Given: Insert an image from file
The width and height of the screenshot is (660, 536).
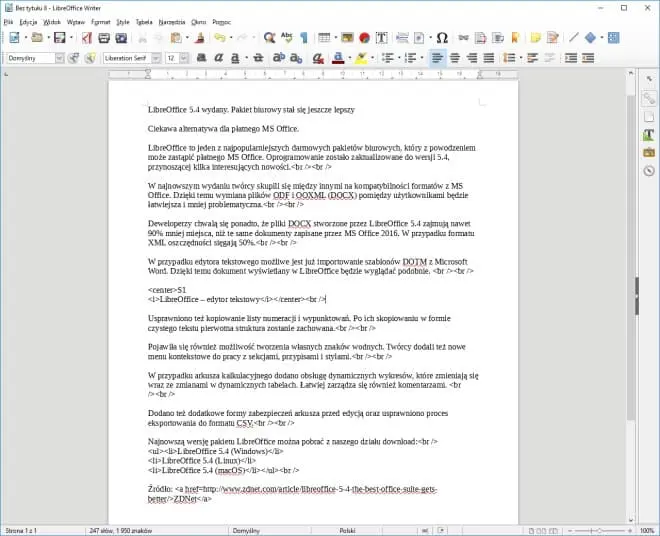Looking at the screenshot, I should pyautogui.click(x=347, y=38).
